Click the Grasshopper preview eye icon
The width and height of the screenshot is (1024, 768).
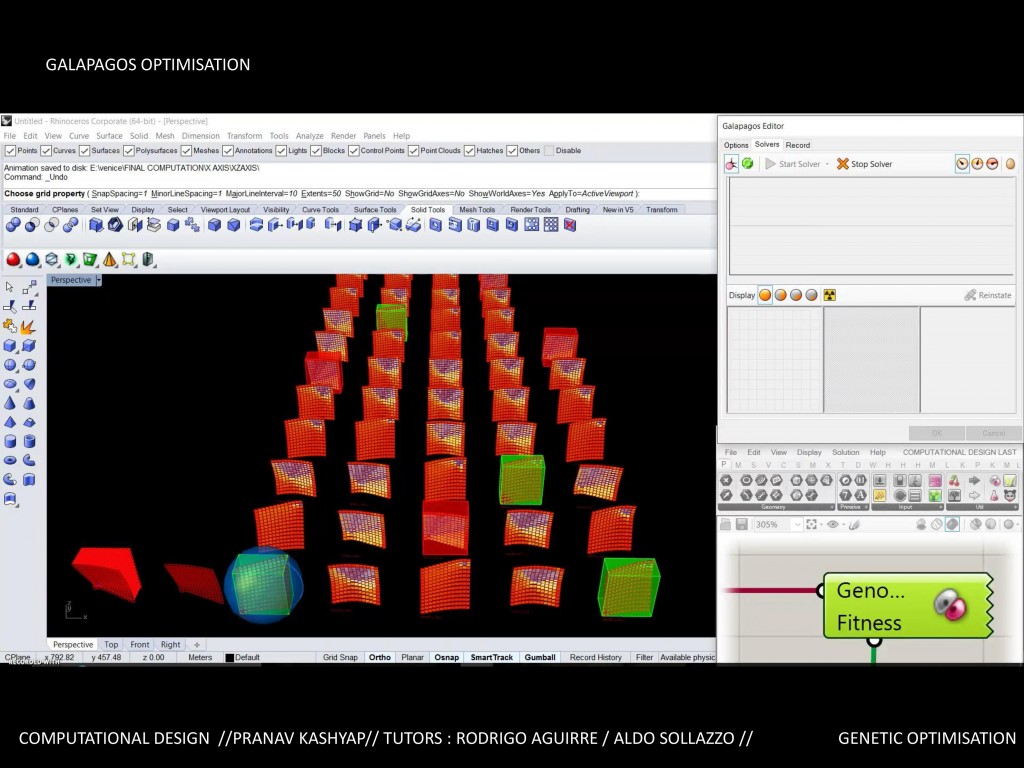(834, 524)
